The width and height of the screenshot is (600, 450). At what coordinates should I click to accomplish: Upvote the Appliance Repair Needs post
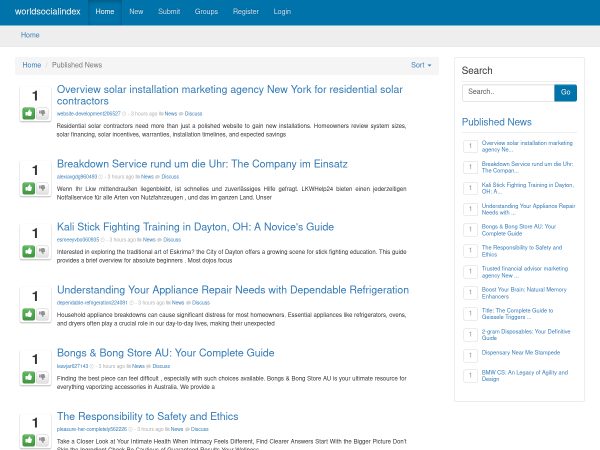[29, 314]
